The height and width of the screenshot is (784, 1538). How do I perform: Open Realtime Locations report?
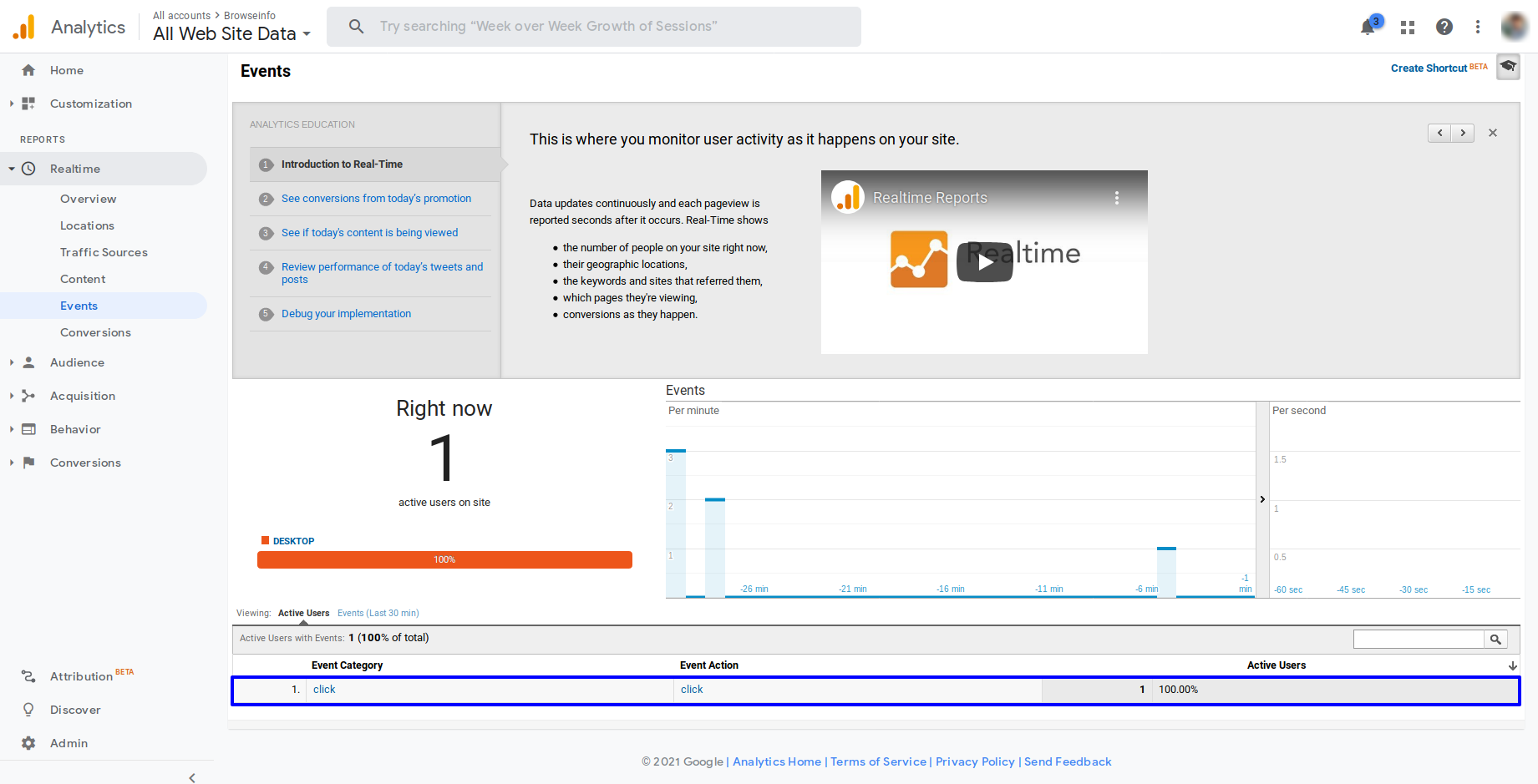click(87, 225)
